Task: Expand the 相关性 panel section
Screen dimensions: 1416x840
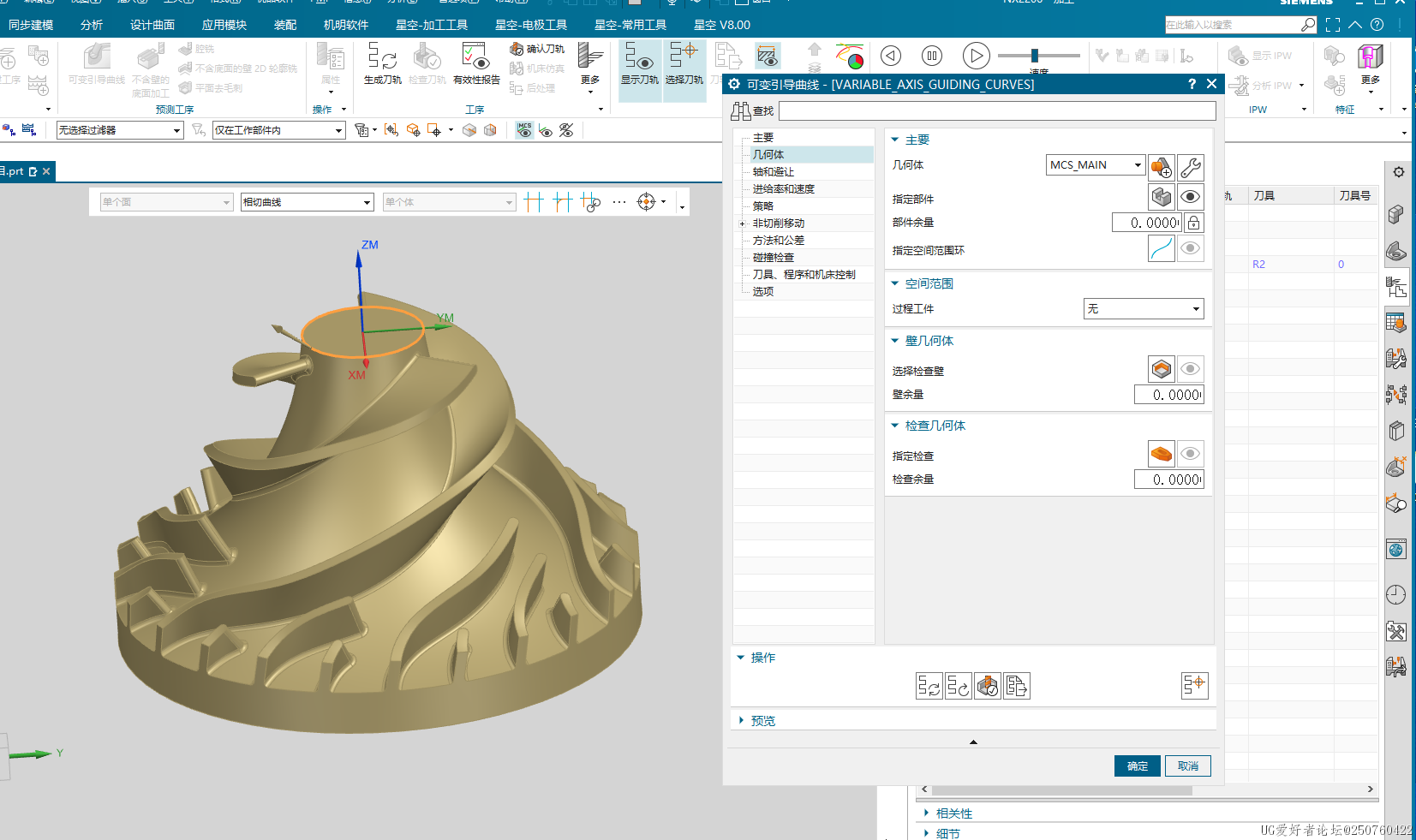Action: [x=948, y=813]
